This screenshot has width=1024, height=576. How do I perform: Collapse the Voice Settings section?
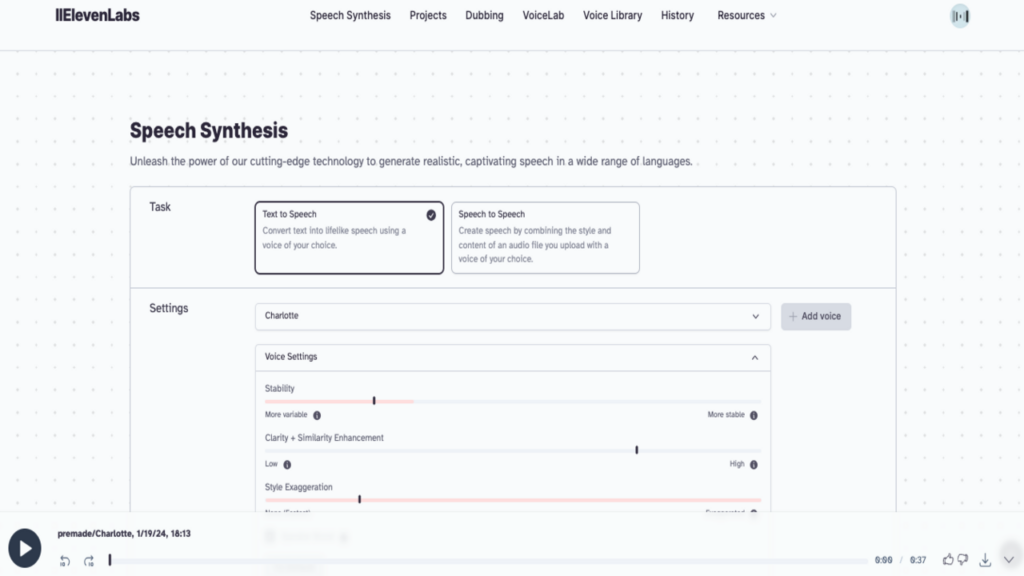[754, 357]
